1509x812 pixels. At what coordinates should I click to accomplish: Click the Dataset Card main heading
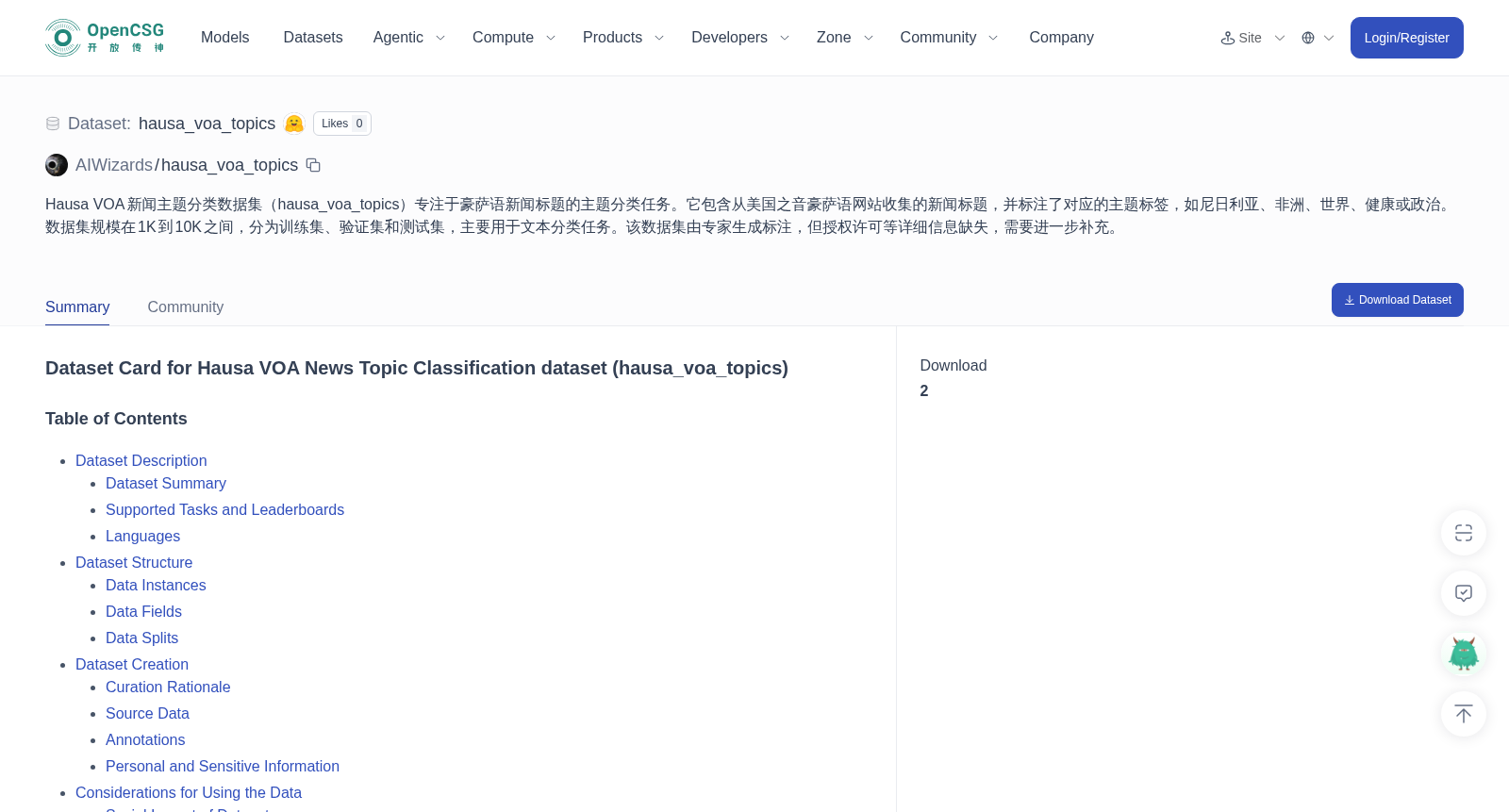(417, 369)
